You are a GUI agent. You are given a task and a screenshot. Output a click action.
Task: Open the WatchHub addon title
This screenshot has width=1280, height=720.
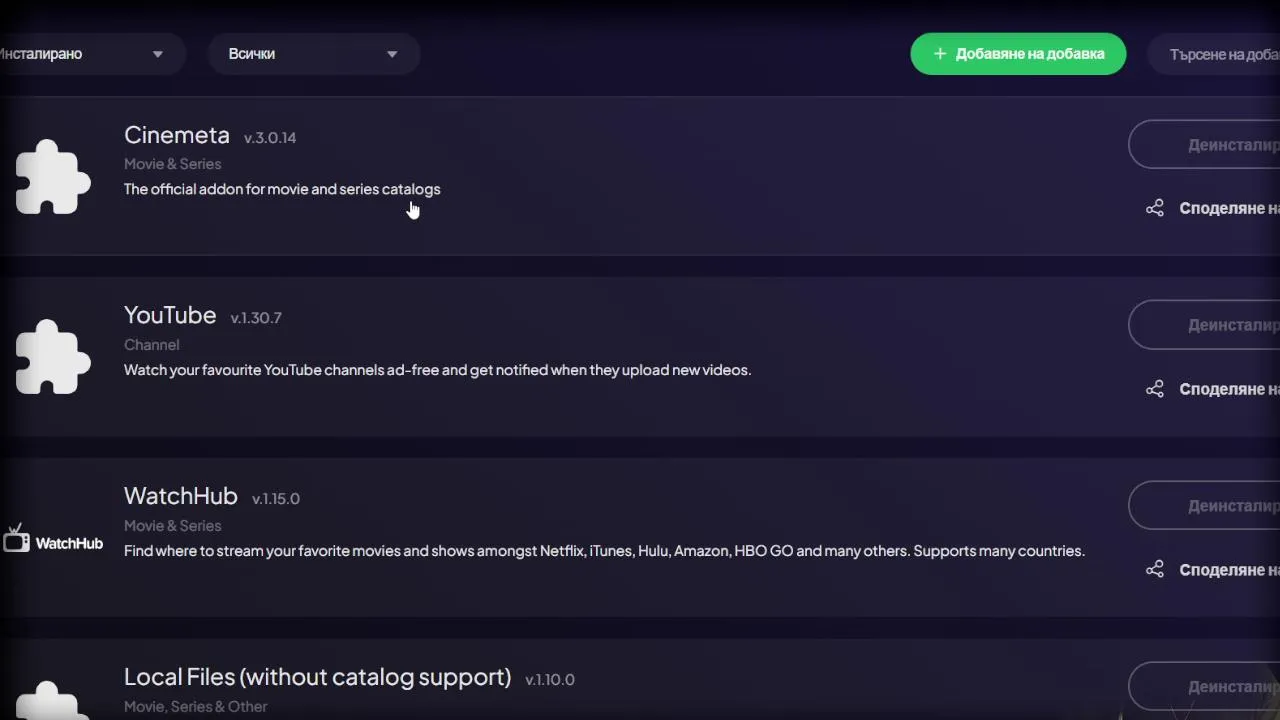coord(181,496)
